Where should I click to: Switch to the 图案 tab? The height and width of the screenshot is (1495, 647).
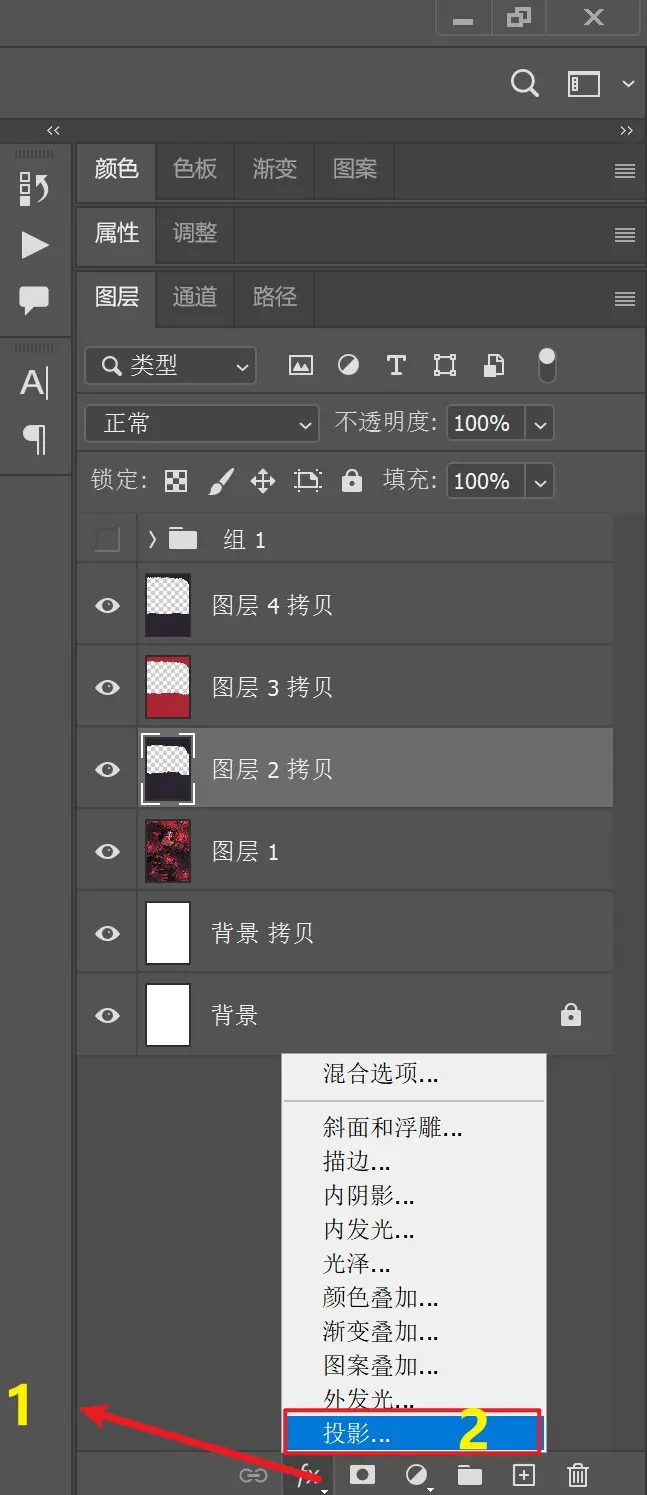355,169
